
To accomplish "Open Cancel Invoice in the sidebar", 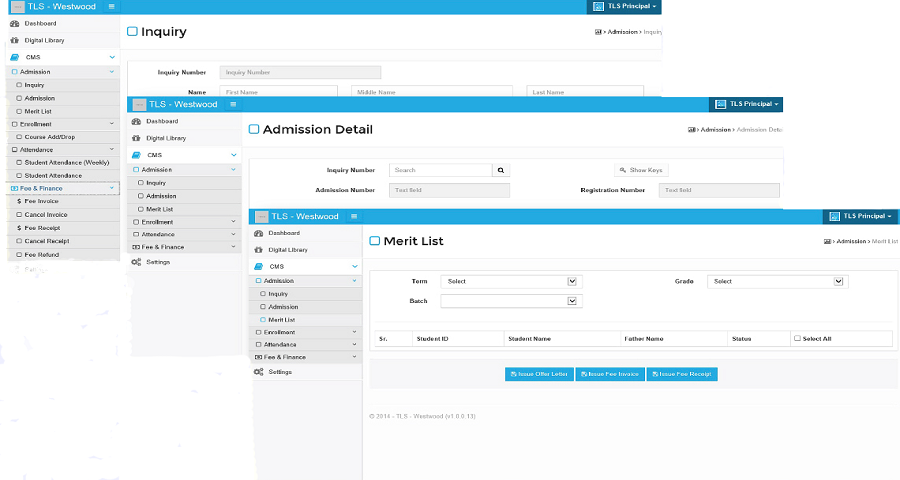I will 46,214.
